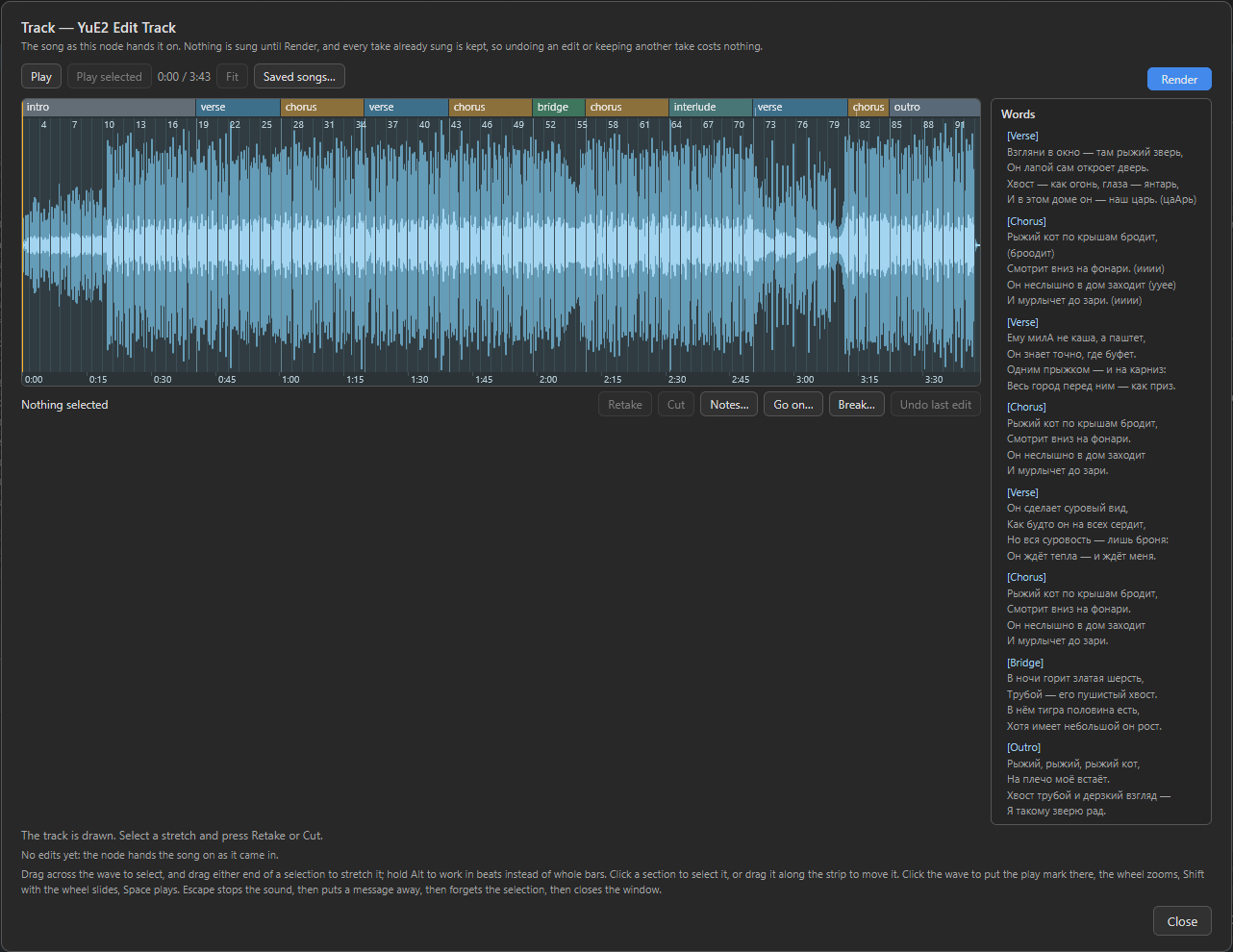Click lyric line 'Я такому зверю рад.'
Viewport: 1233px width, 952px height.
point(1056,811)
